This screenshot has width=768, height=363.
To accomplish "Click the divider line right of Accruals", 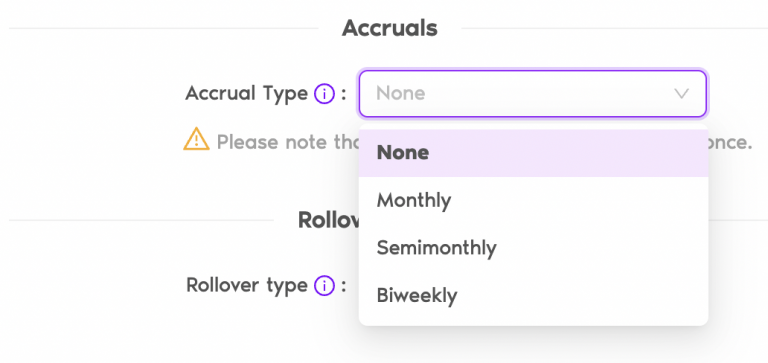I will 614,28.
